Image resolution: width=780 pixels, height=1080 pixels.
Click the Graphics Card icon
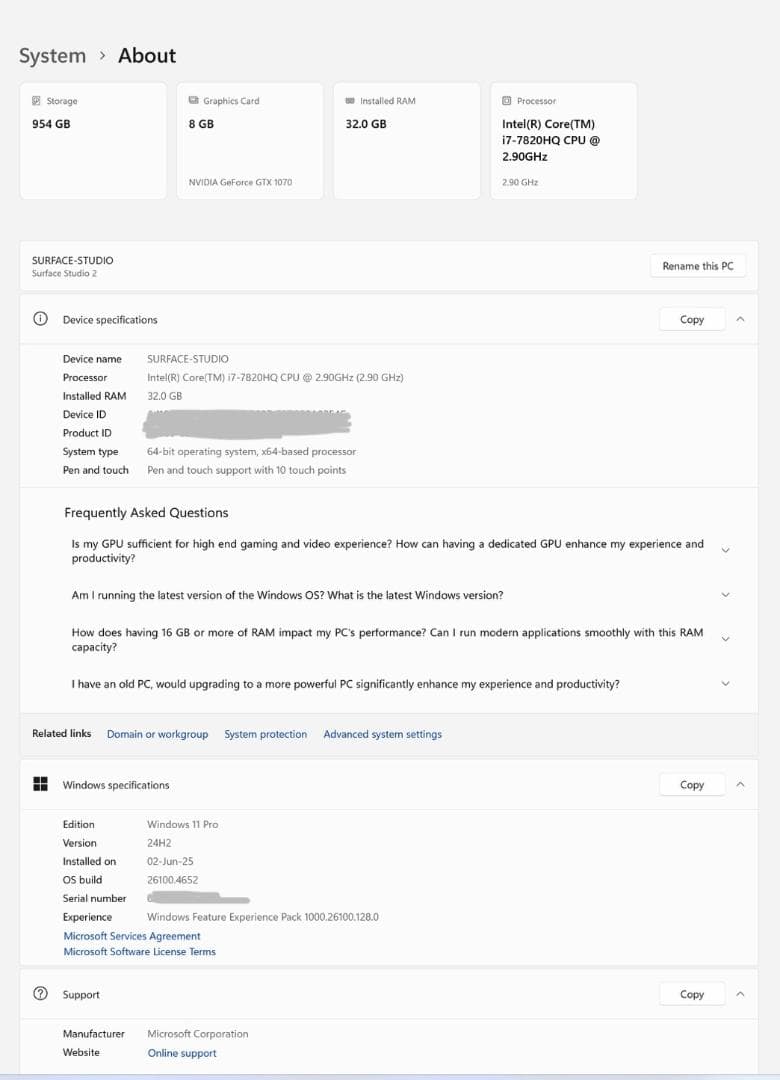pyautogui.click(x=194, y=100)
